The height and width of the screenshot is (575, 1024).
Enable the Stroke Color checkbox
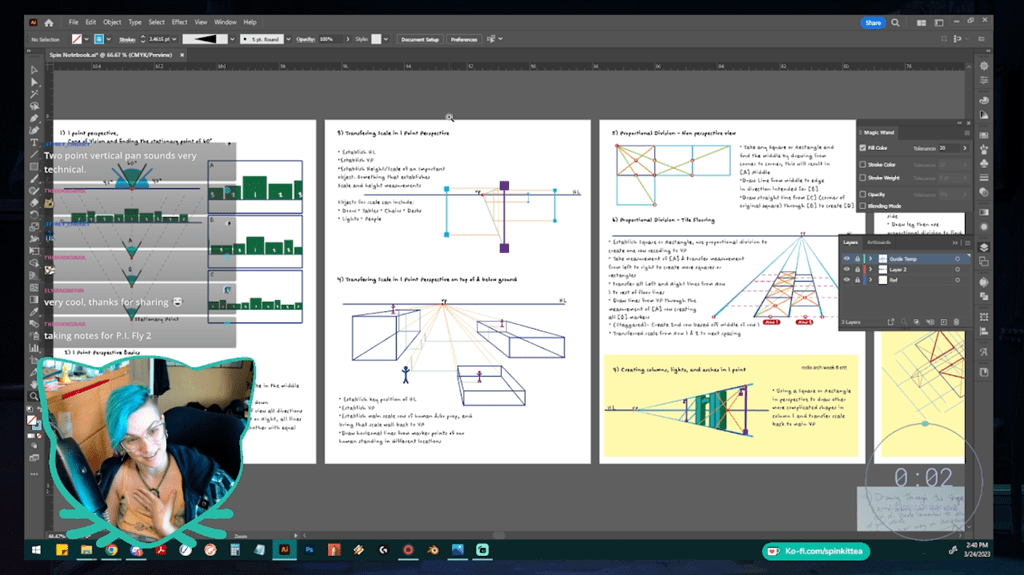pos(863,165)
